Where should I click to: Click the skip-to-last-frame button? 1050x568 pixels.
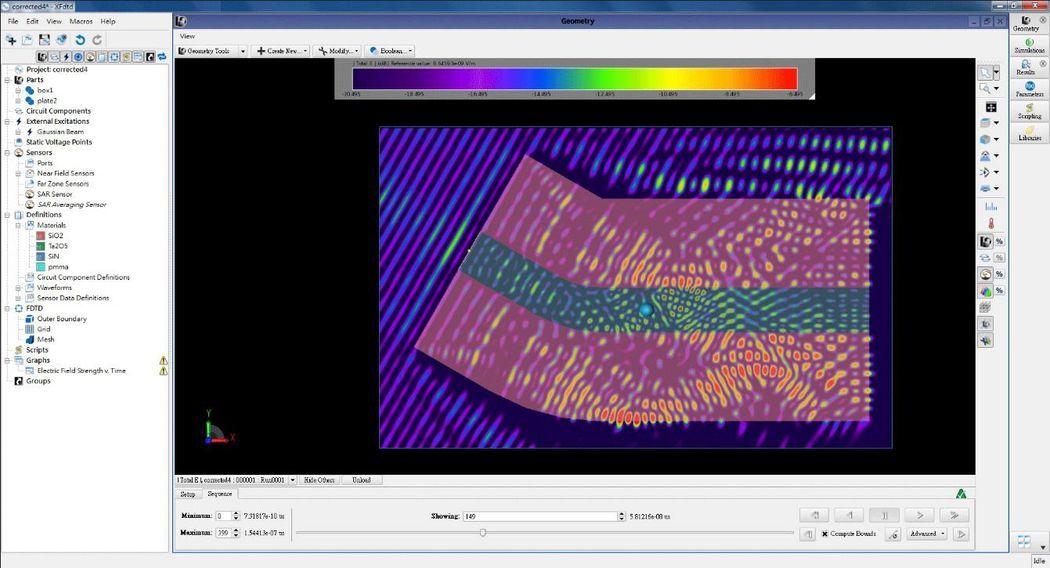click(954, 515)
